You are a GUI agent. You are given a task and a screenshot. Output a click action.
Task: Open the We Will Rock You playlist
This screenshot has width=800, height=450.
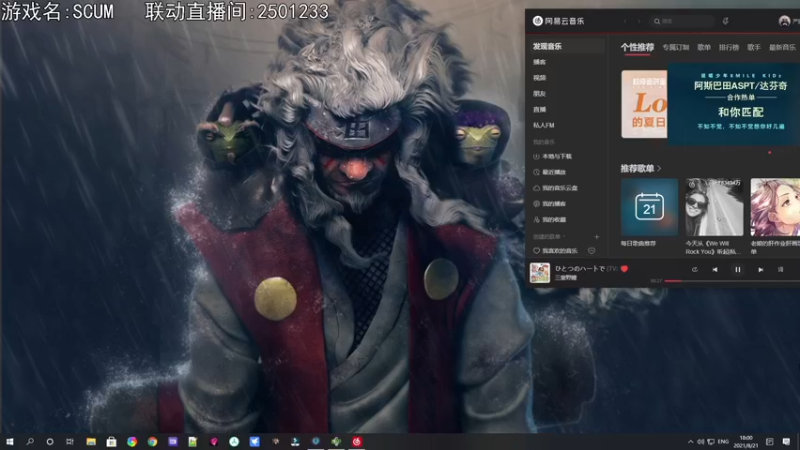pyautogui.click(x=714, y=207)
